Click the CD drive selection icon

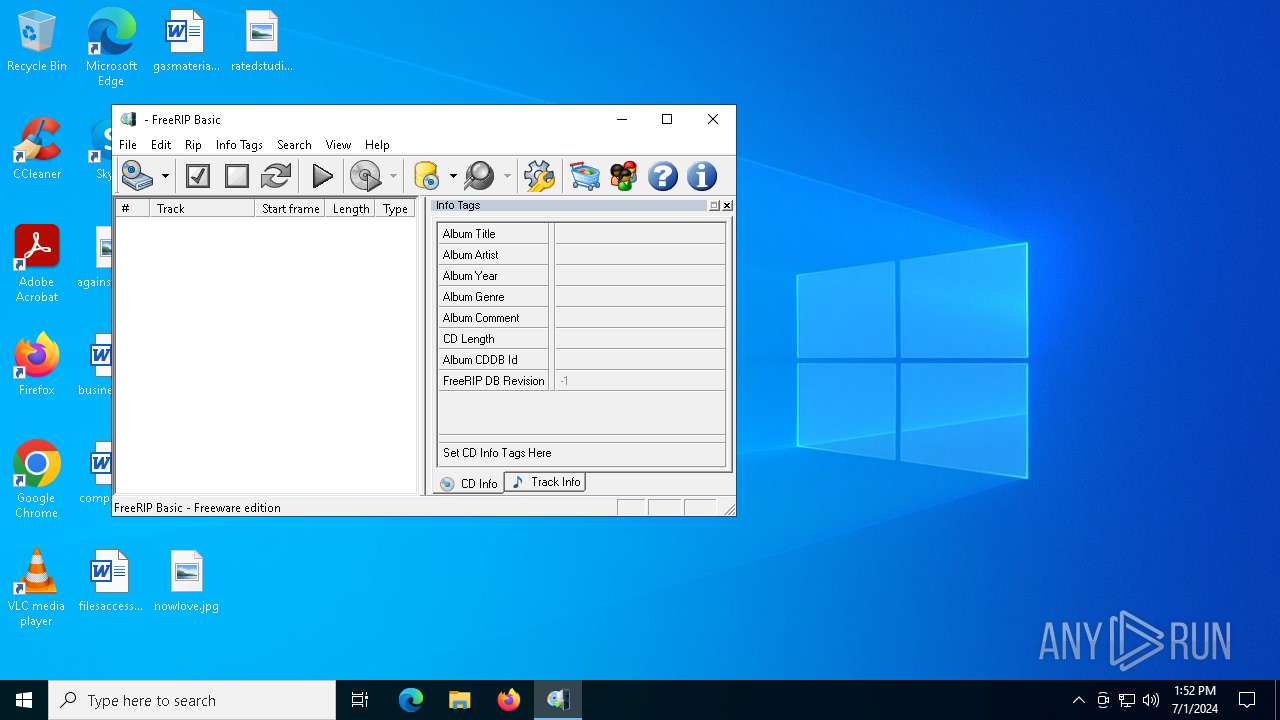(x=138, y=176)
